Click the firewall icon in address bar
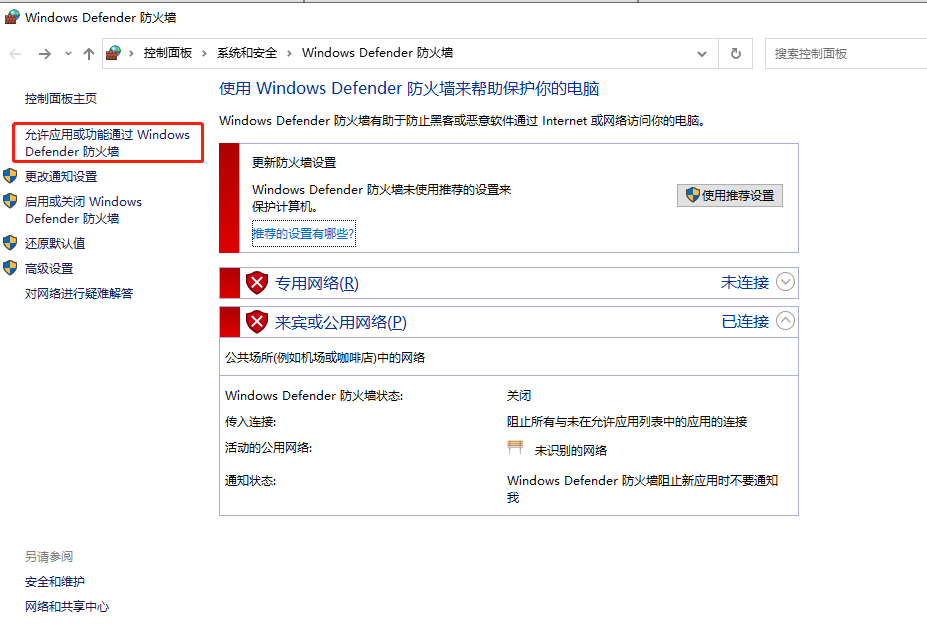The image size is (927, 631). pos(114,53)
